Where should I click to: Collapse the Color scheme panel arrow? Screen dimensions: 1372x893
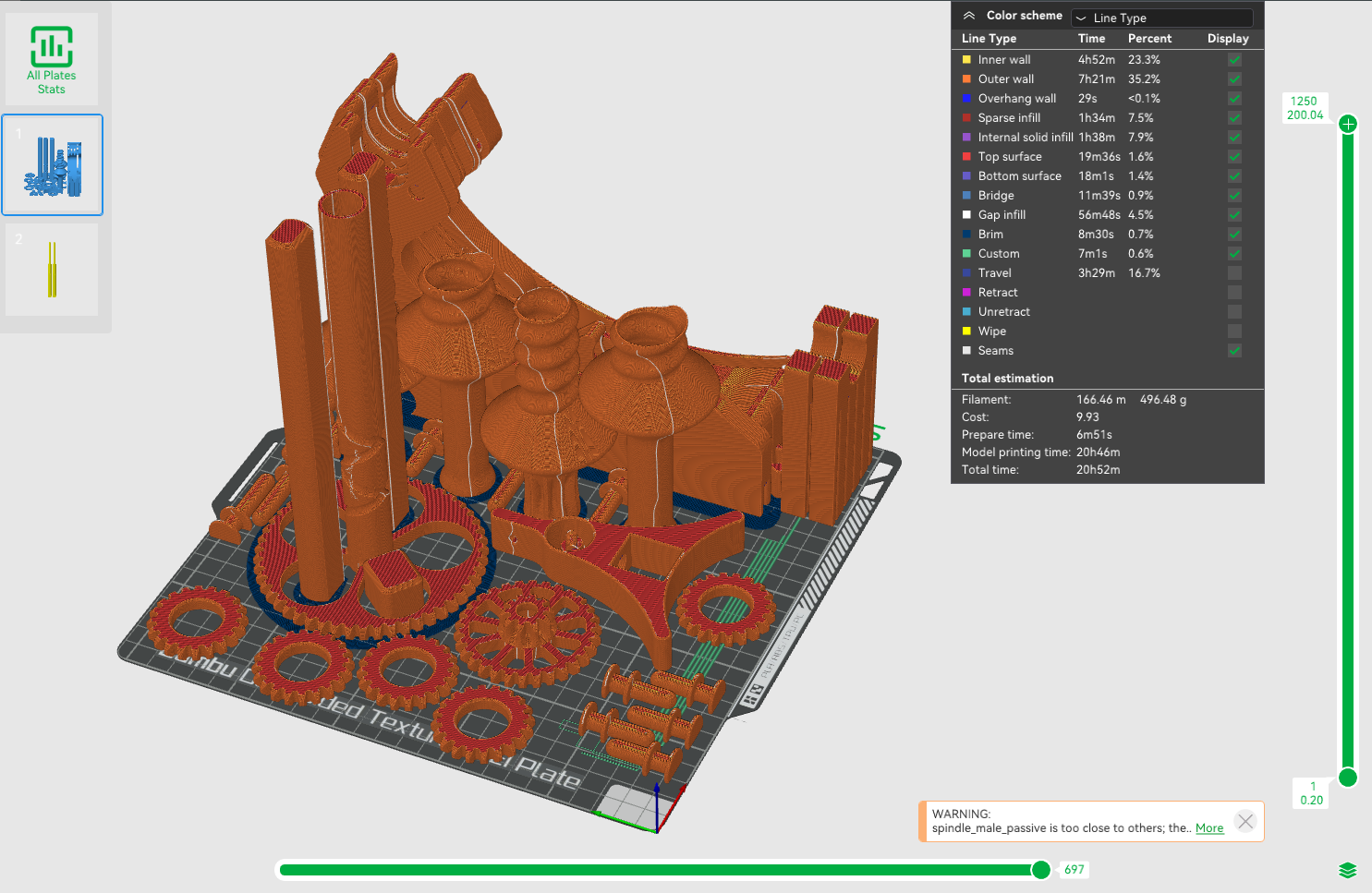969,16
